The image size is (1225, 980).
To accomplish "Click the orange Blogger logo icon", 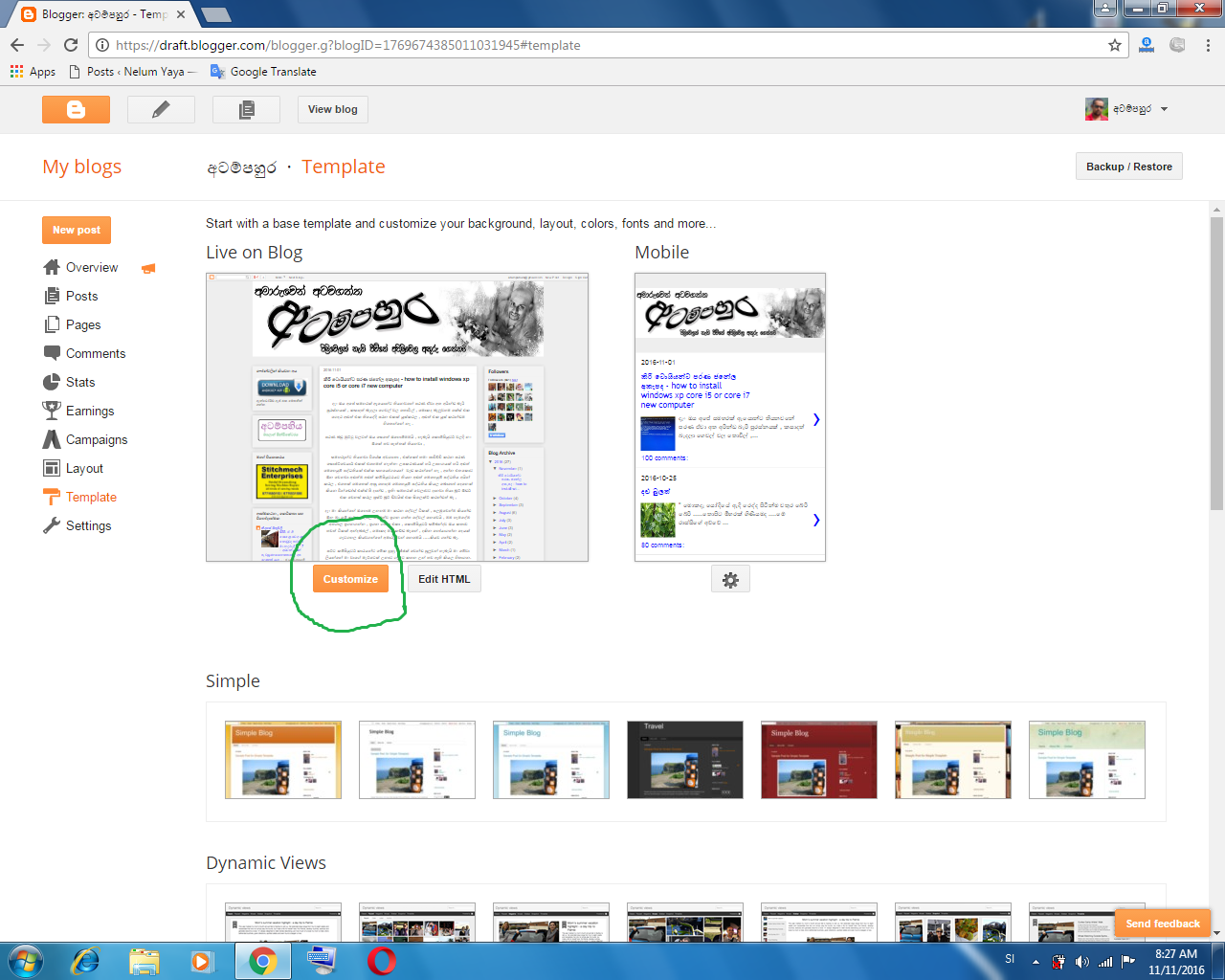I will click(76, 109).
